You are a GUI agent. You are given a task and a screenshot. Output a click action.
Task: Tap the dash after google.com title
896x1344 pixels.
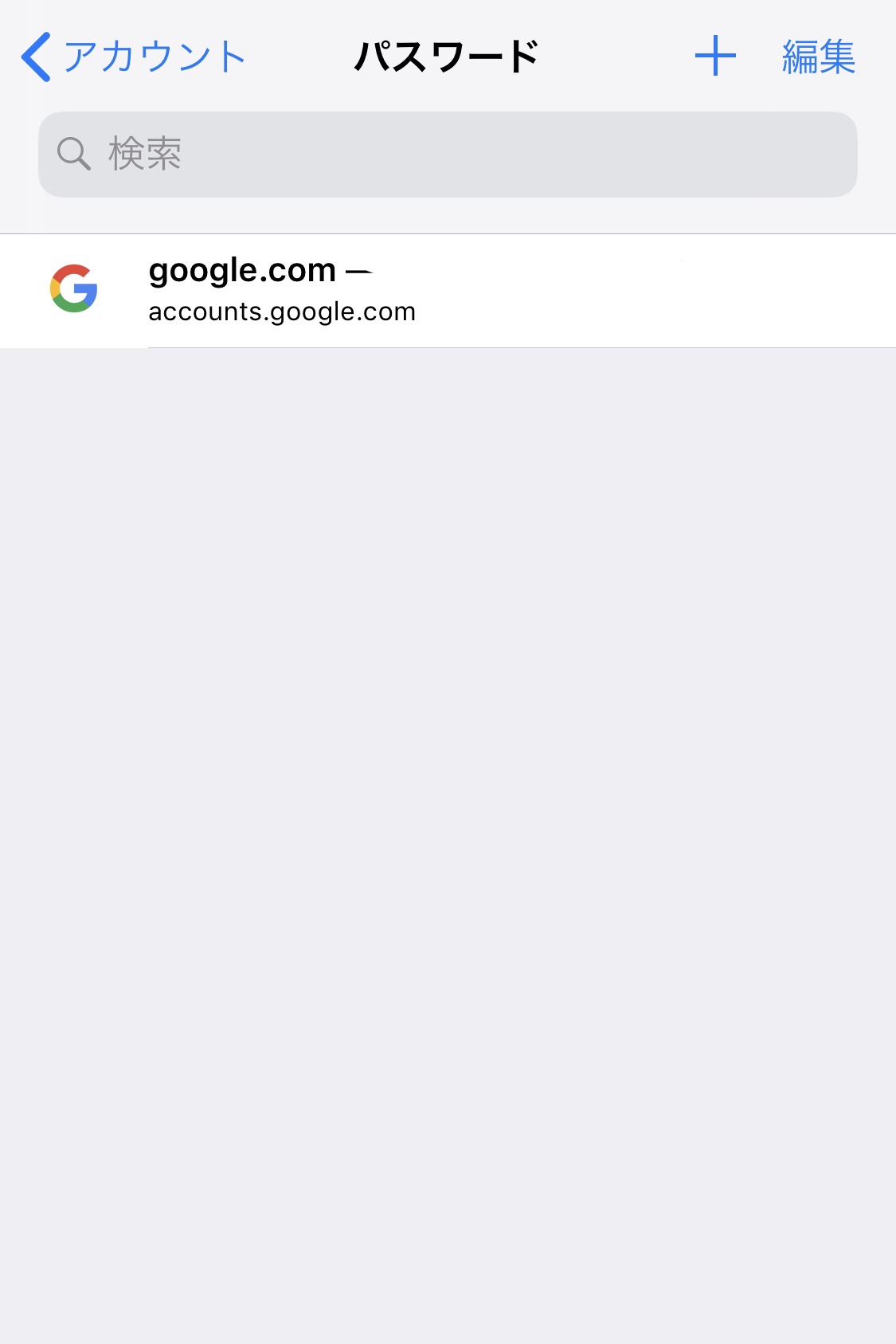(359, 272)
